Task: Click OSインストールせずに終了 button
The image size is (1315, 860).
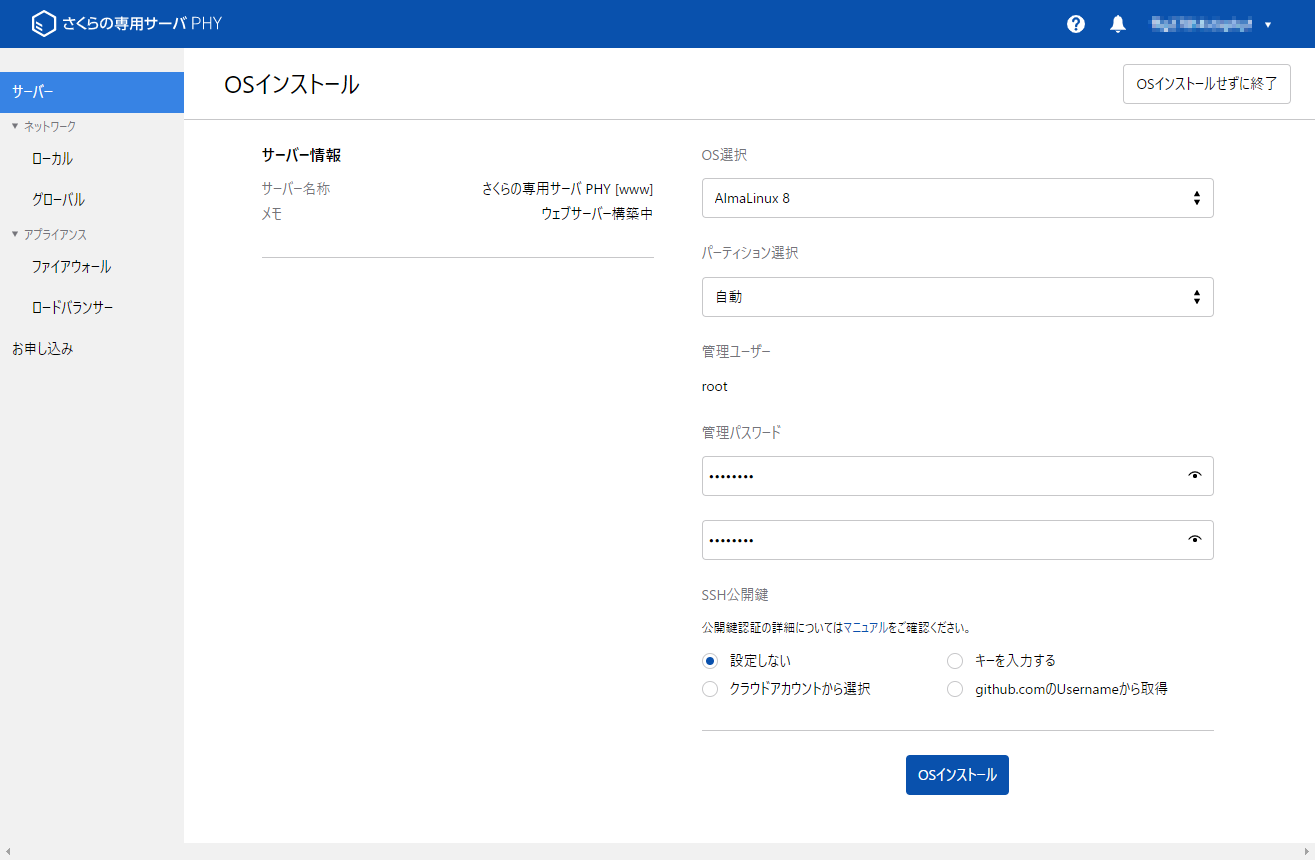Action: [1207, 84]
